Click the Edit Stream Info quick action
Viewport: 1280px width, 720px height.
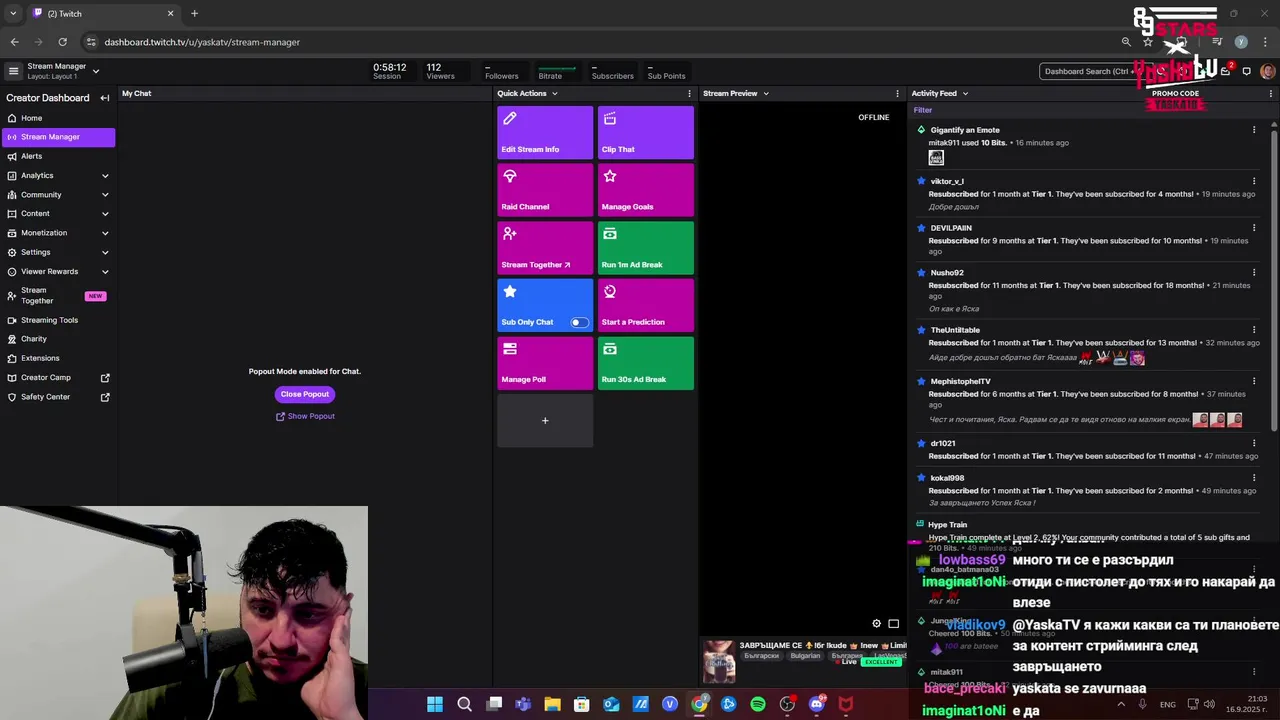(x=545, y=133)
